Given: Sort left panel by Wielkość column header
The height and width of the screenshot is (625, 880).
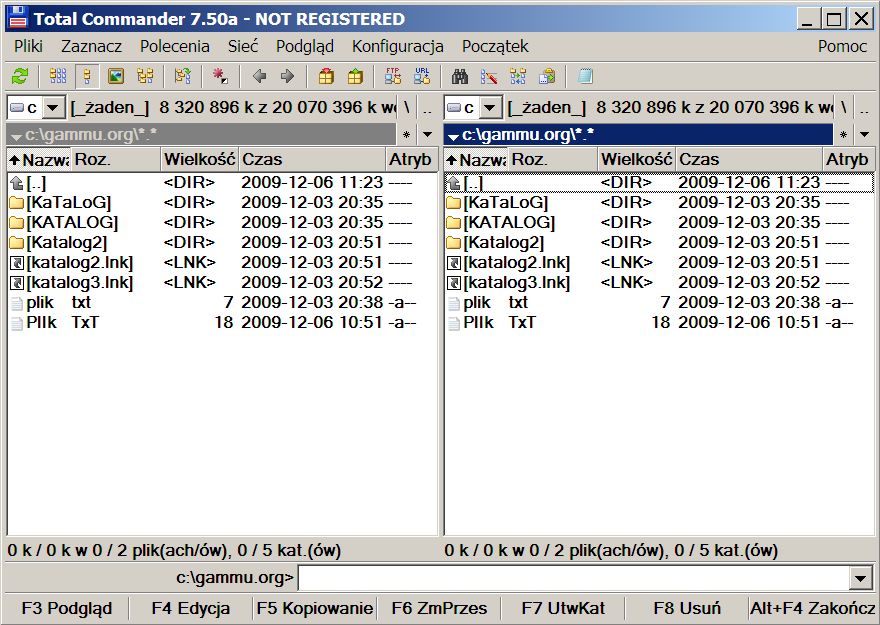Looking at the screenshot, I should [x=200, y=159].
